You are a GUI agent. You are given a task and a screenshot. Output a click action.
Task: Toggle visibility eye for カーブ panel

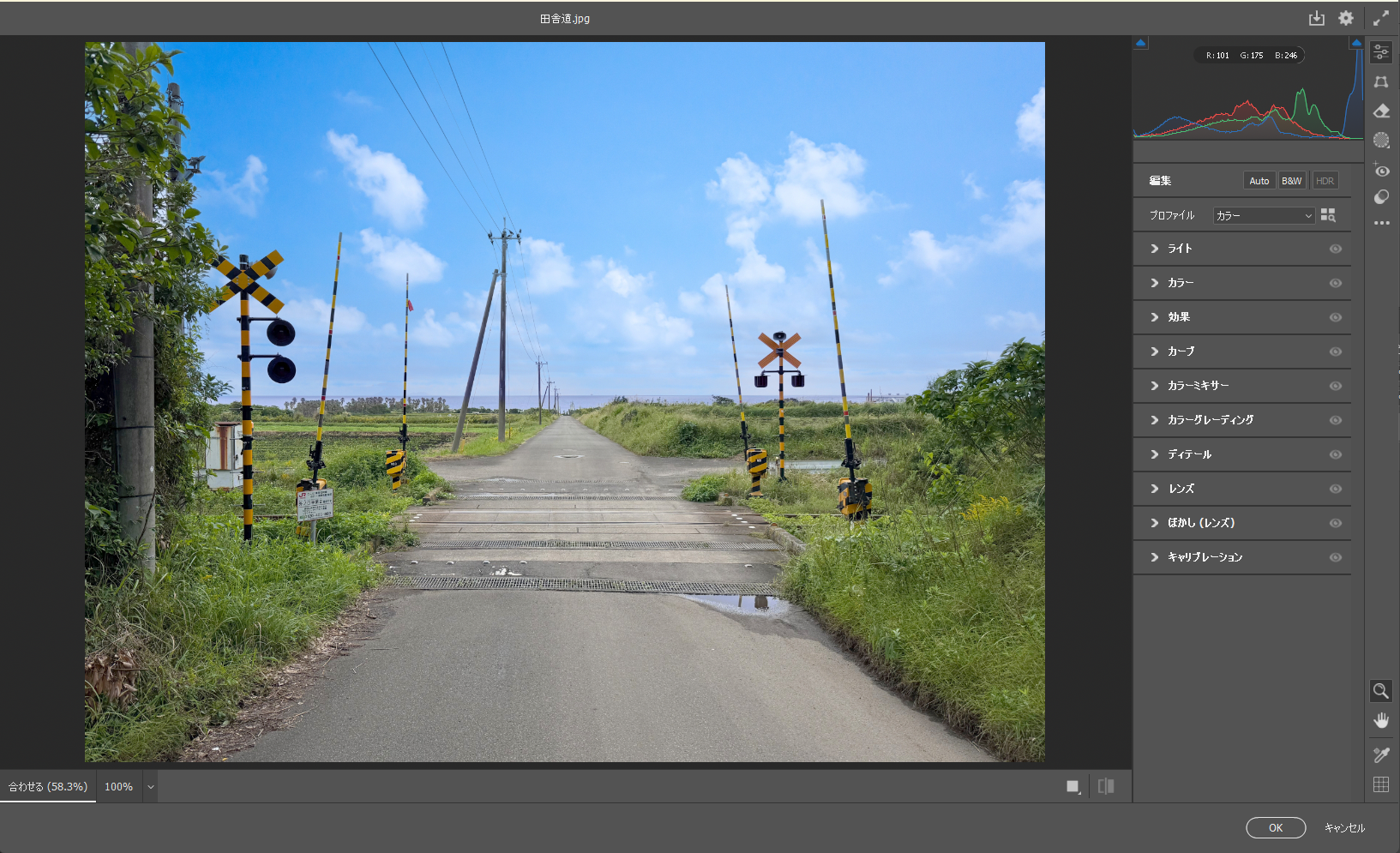click(1335, 351)
